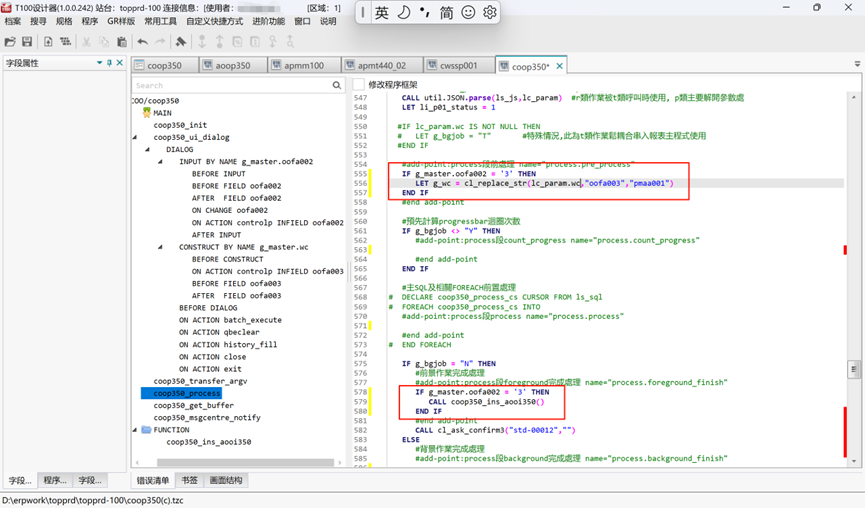Image resolution: width=865 pixels, height=508 pixels.
Task: Click the IME half-moon width icon
Action: pos(404,13)
